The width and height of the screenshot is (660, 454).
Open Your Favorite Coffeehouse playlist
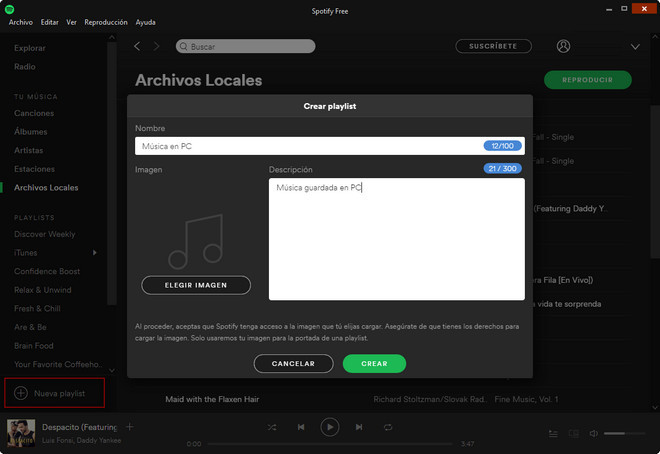58,364
